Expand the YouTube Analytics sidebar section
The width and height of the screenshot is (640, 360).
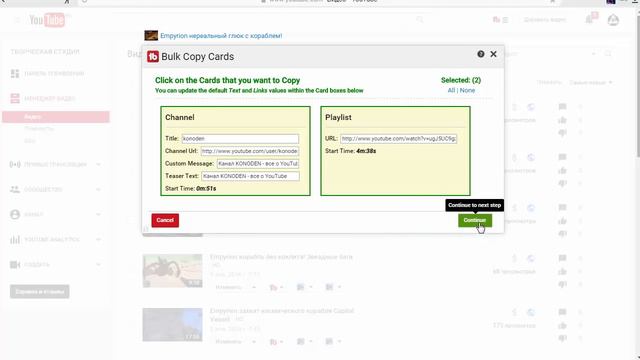pyautogui.click(x=98, y=240)
